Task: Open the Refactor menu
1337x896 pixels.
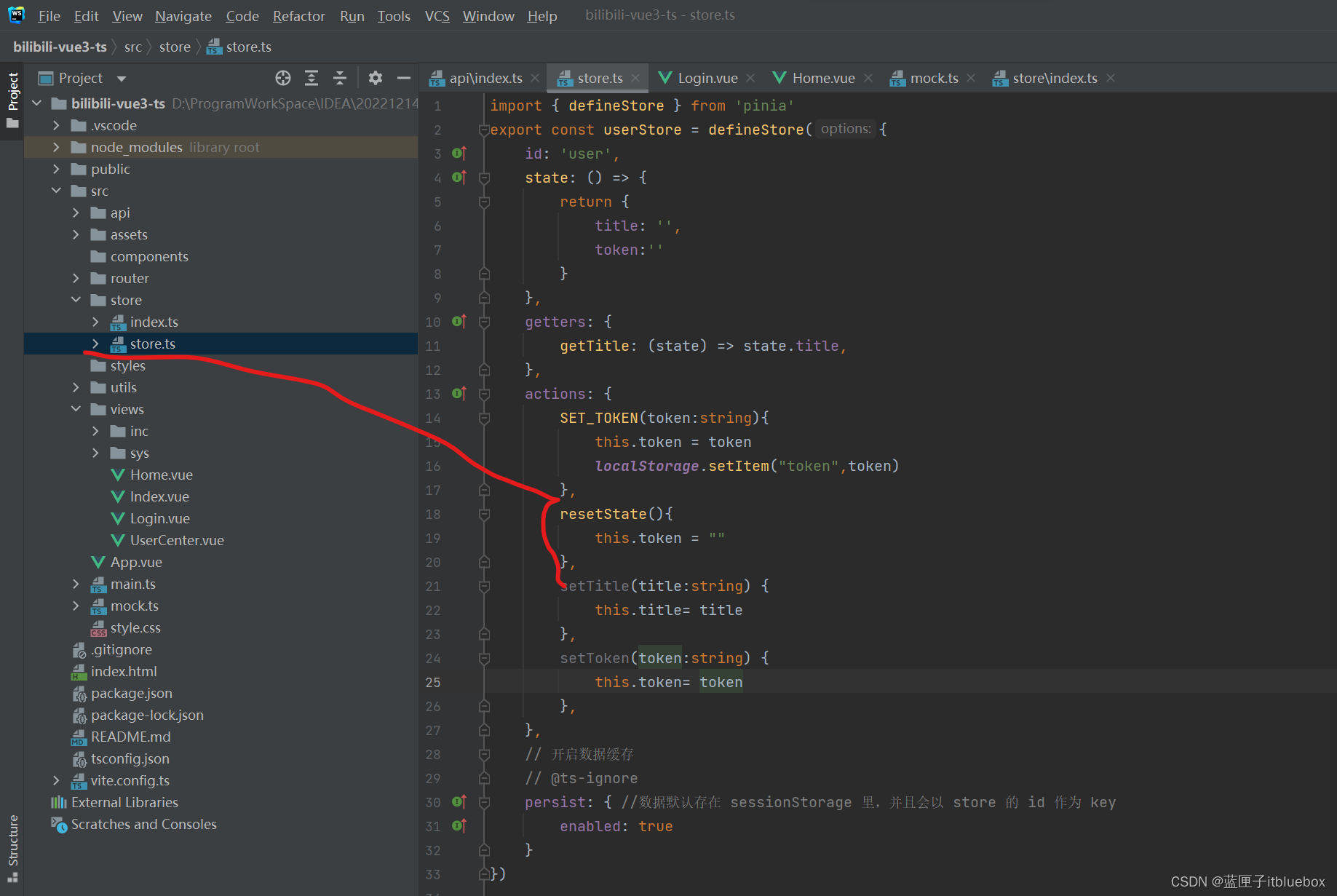Action: tap(298, 16)
